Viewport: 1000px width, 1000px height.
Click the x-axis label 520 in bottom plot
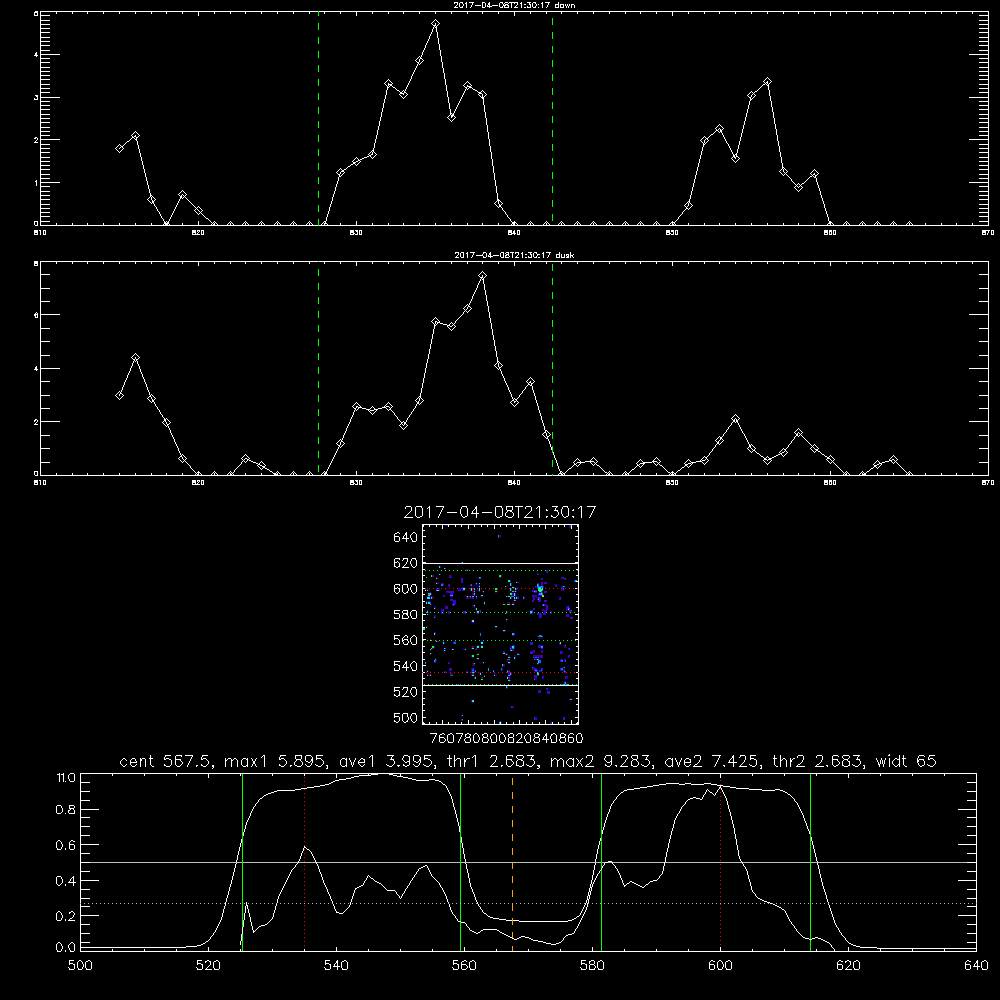pyautogui.click(x=208, y=966)
